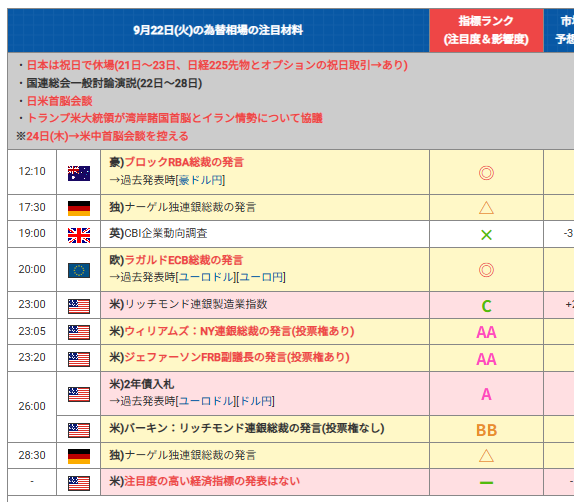This screenshot has height=502, width=574.
Task: Click the green dash rank in the last row
Action: pos(486,483)
